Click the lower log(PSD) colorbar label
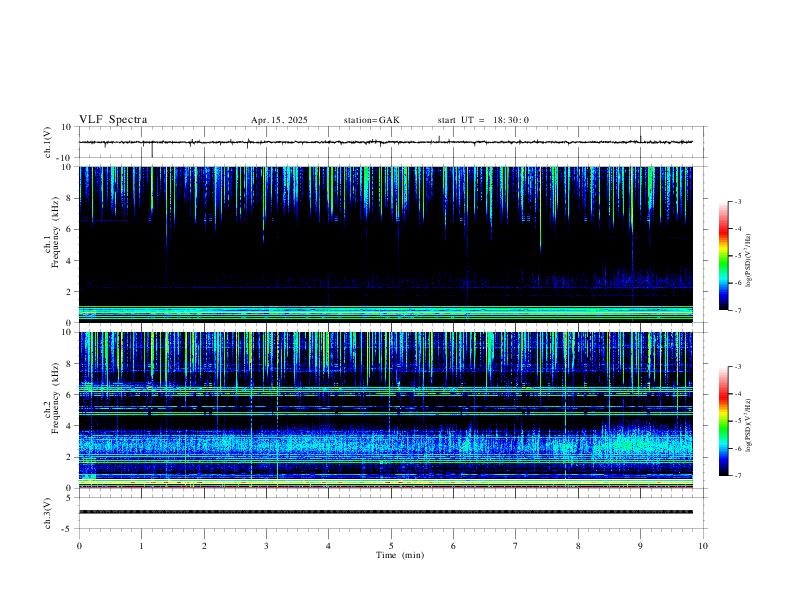 tap(749, 425)
